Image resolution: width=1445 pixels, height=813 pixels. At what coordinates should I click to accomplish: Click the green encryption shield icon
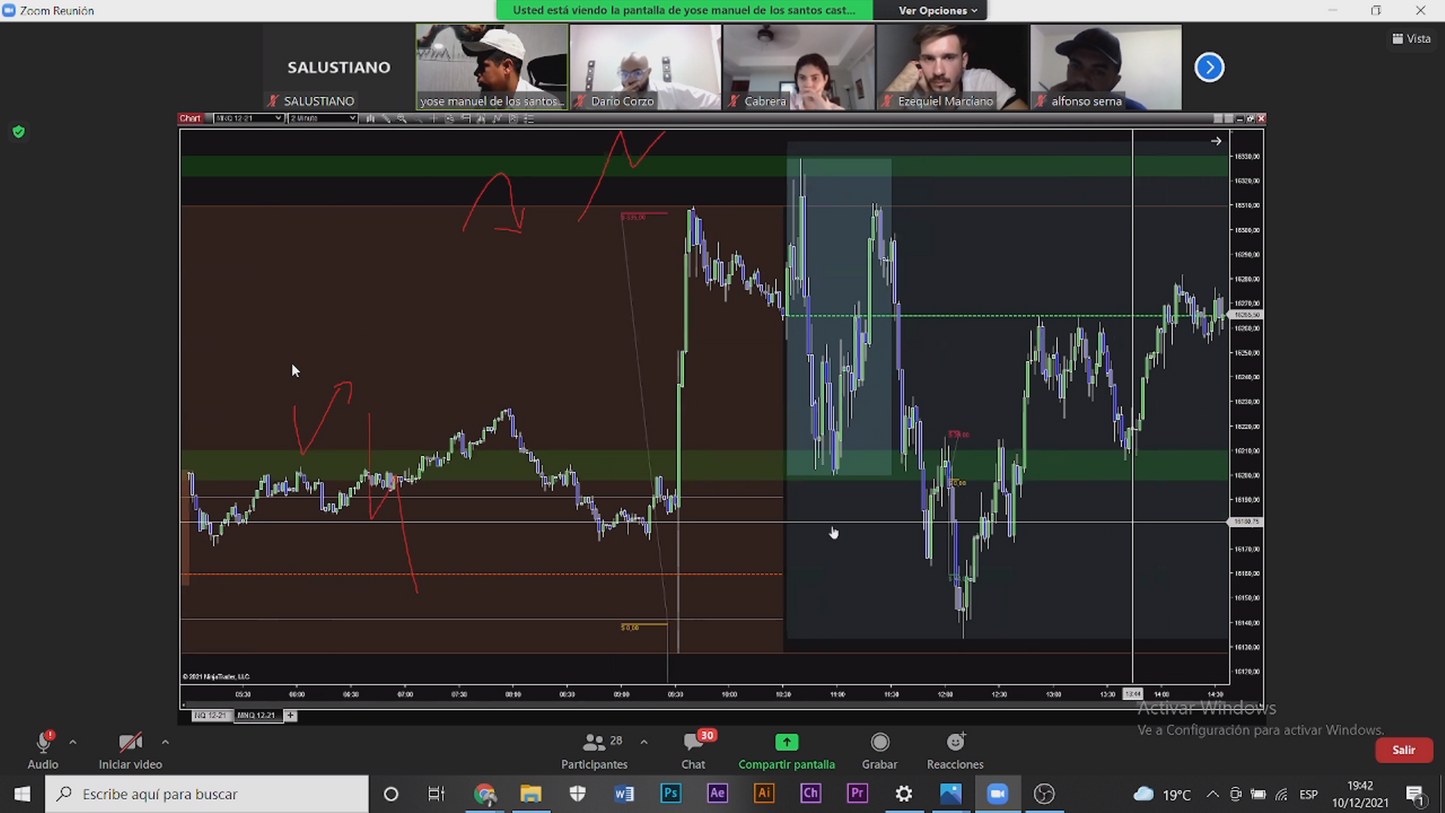click(19, 131)
